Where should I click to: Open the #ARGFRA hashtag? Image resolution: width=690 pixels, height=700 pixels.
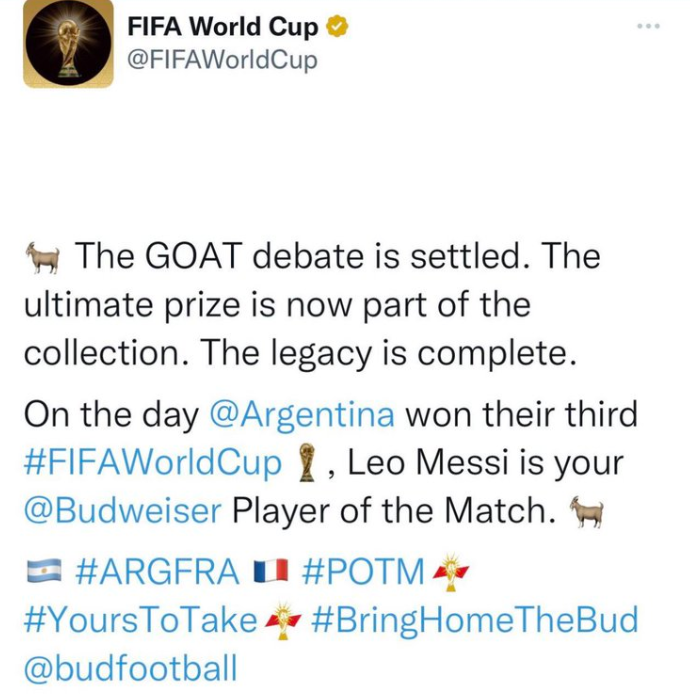point(157,572)
